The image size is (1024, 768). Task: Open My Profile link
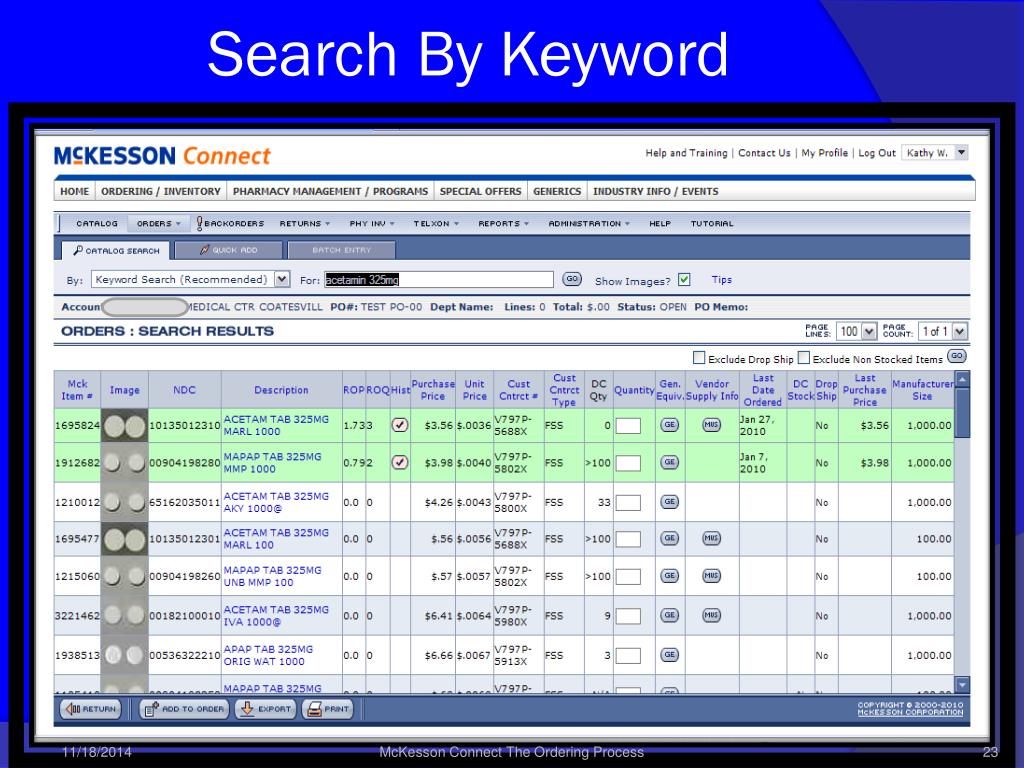point(824,153)
